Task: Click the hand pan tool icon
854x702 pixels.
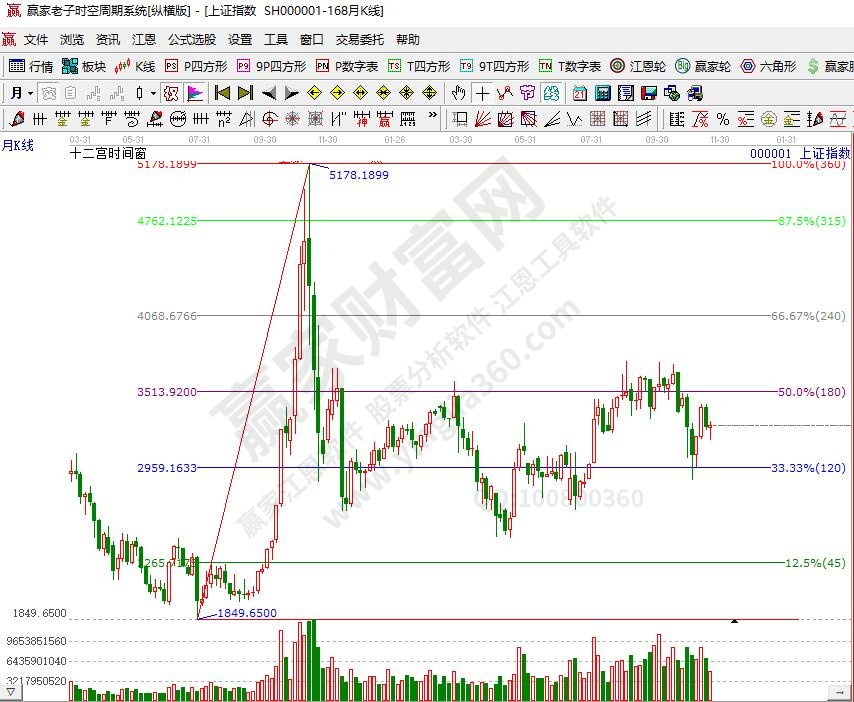Action: [458, 93]
